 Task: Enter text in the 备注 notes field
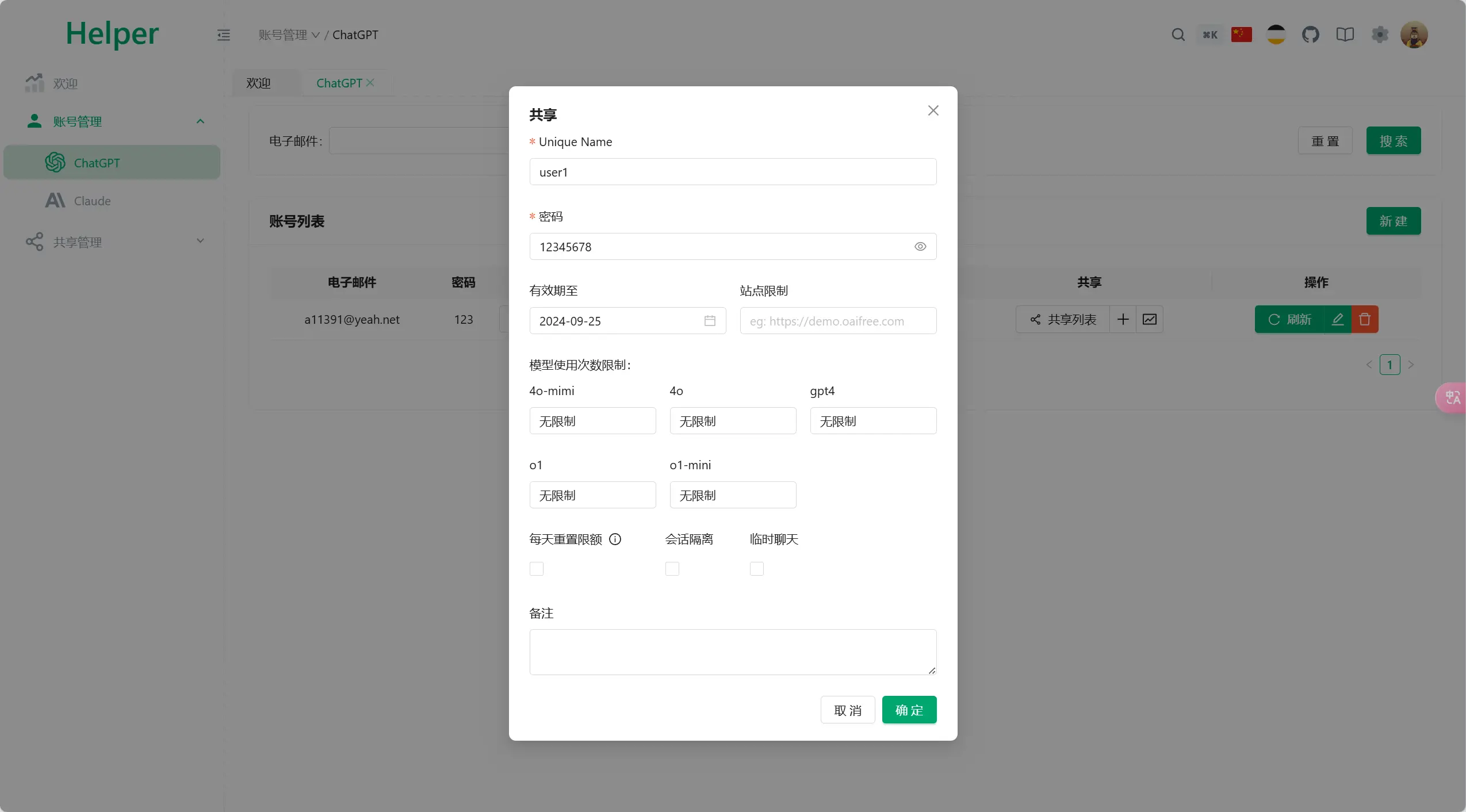click(732, 651)
